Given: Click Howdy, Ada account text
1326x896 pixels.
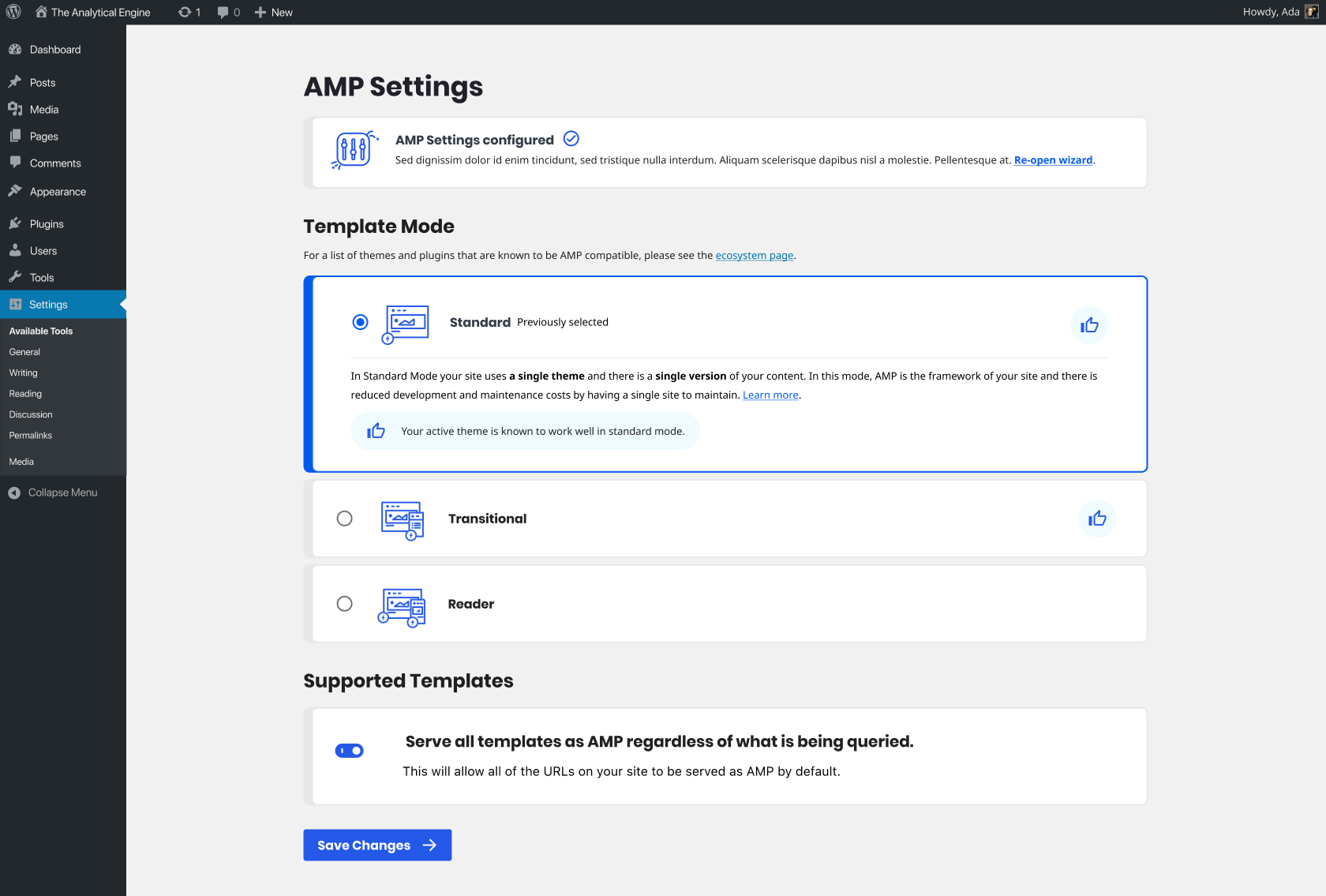Looking at the screenshot, I should [1272, 12].
